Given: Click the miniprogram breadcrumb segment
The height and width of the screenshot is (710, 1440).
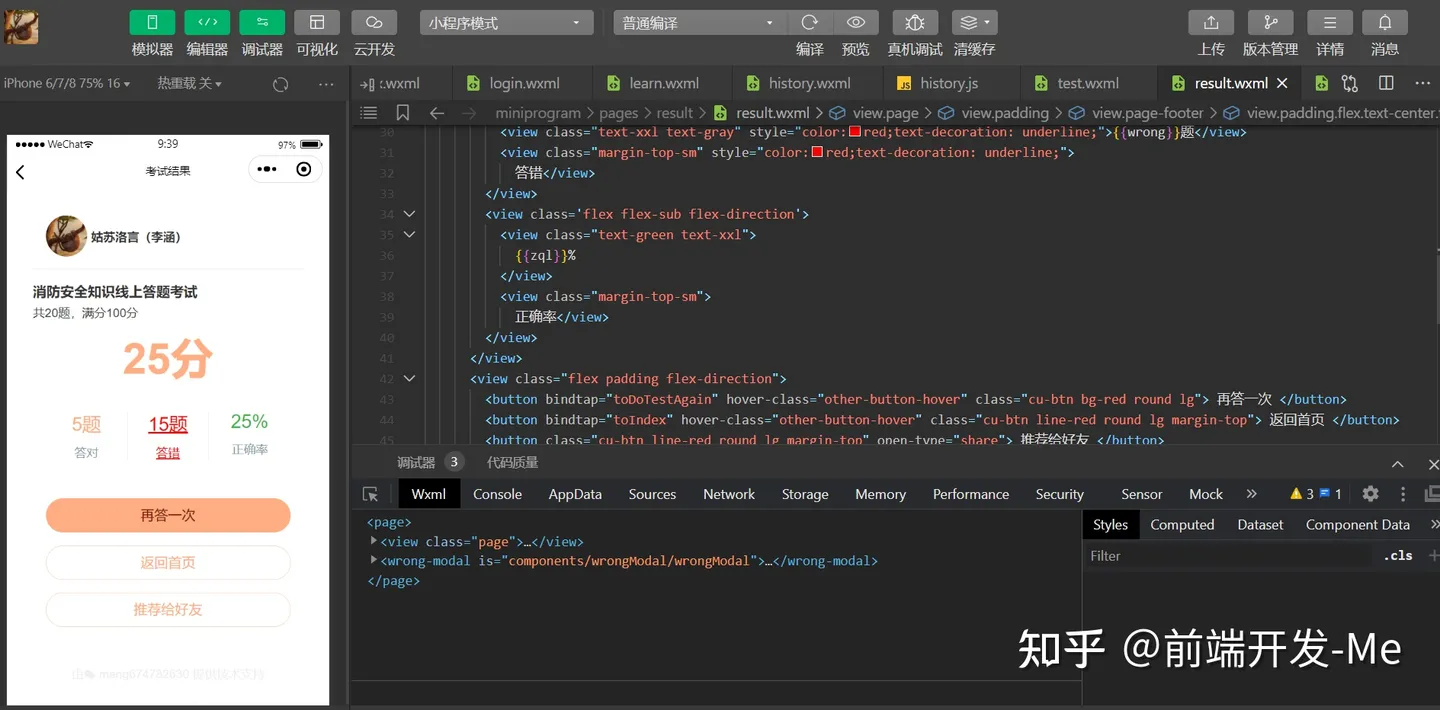Looking at the screenshot, I should click(538, 113).
